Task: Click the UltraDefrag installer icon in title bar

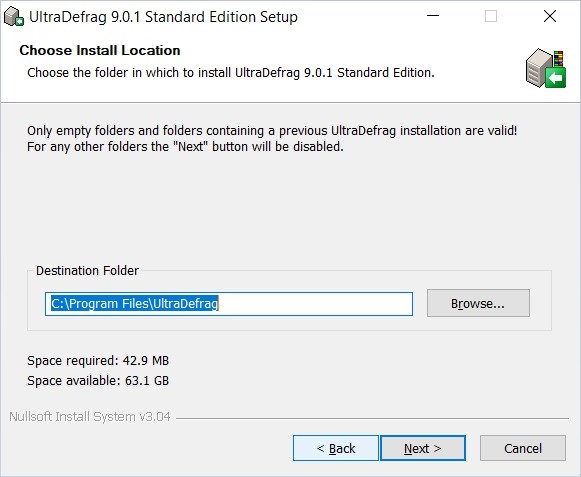Action: [14, 17]
